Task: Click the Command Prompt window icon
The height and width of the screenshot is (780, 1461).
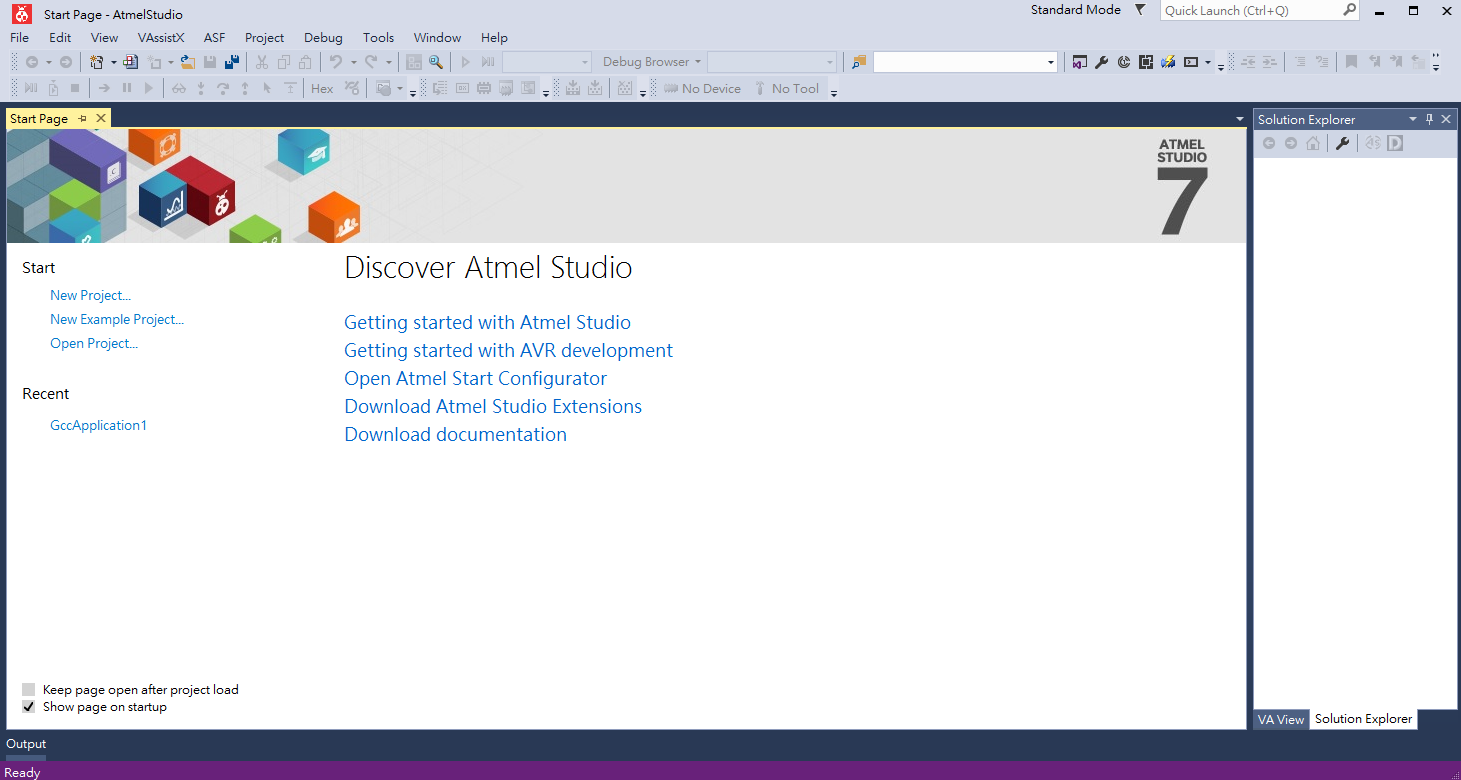Action: pos(1191,62)
